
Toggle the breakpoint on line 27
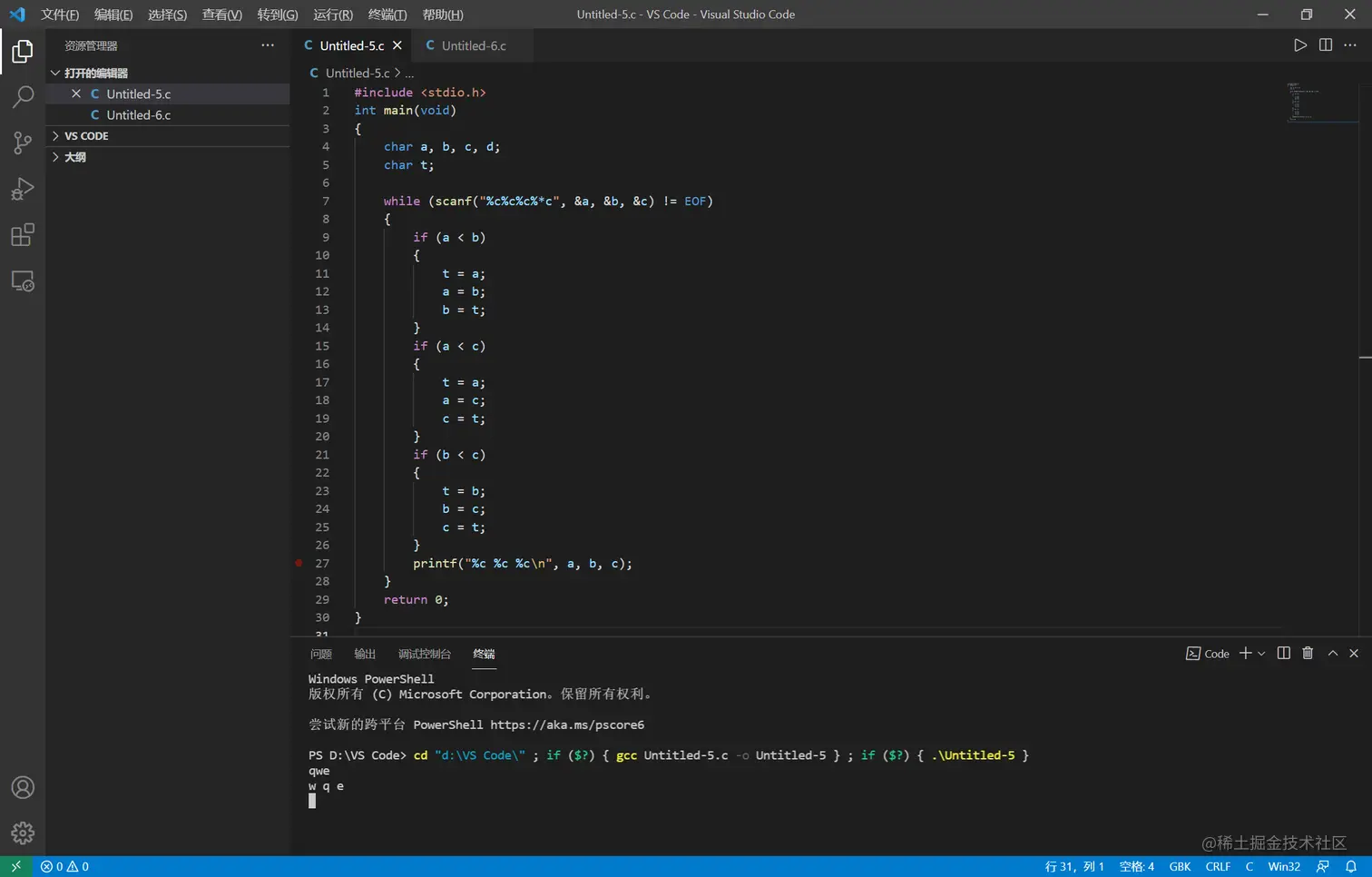click(299, 564)
